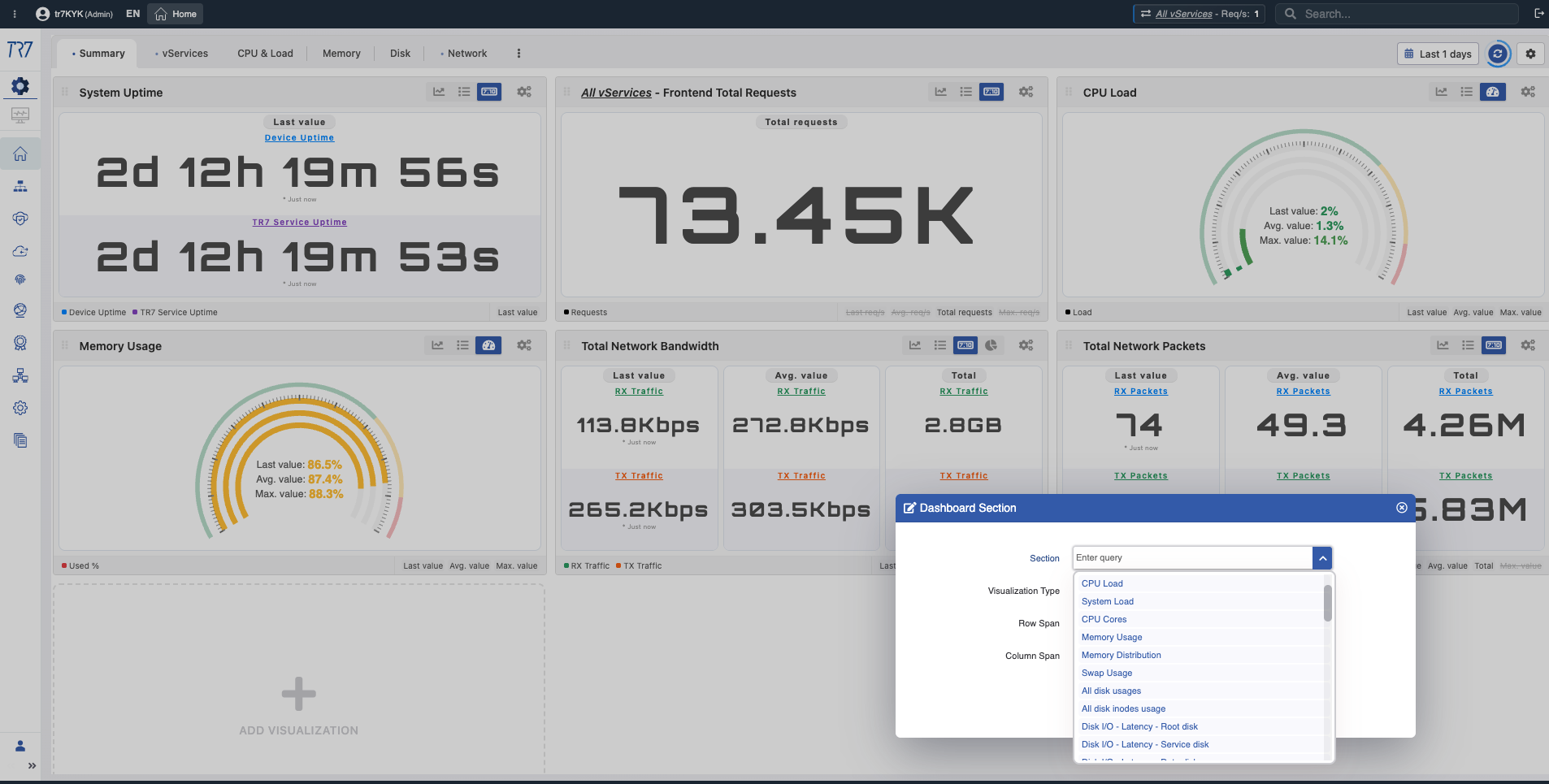
Task: Open the user profile icon at the sidebar bottom
Action: pyautogui.click(x=20, y=746)
